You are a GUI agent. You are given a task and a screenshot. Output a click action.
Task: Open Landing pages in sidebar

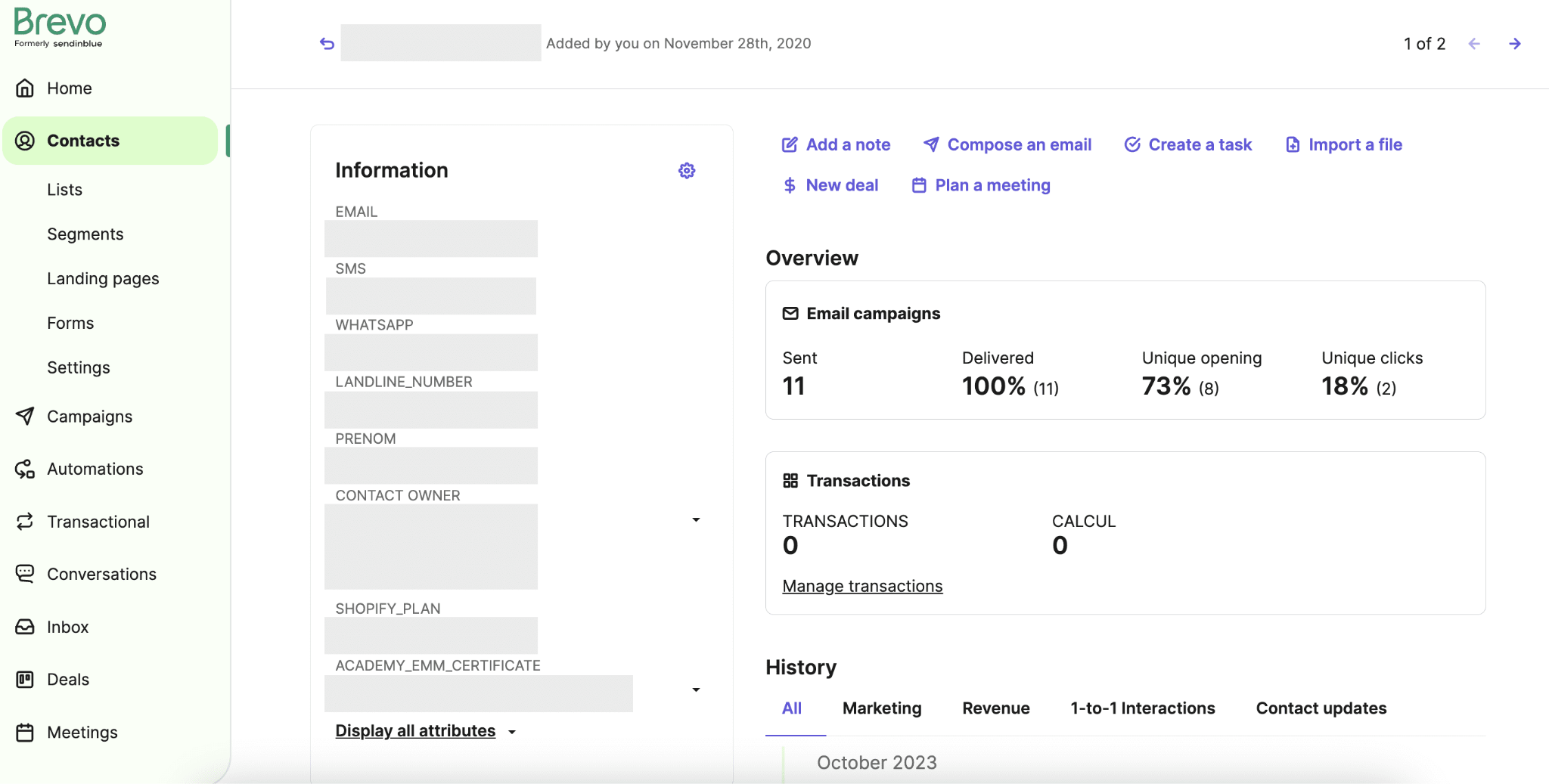click(103, 279)
